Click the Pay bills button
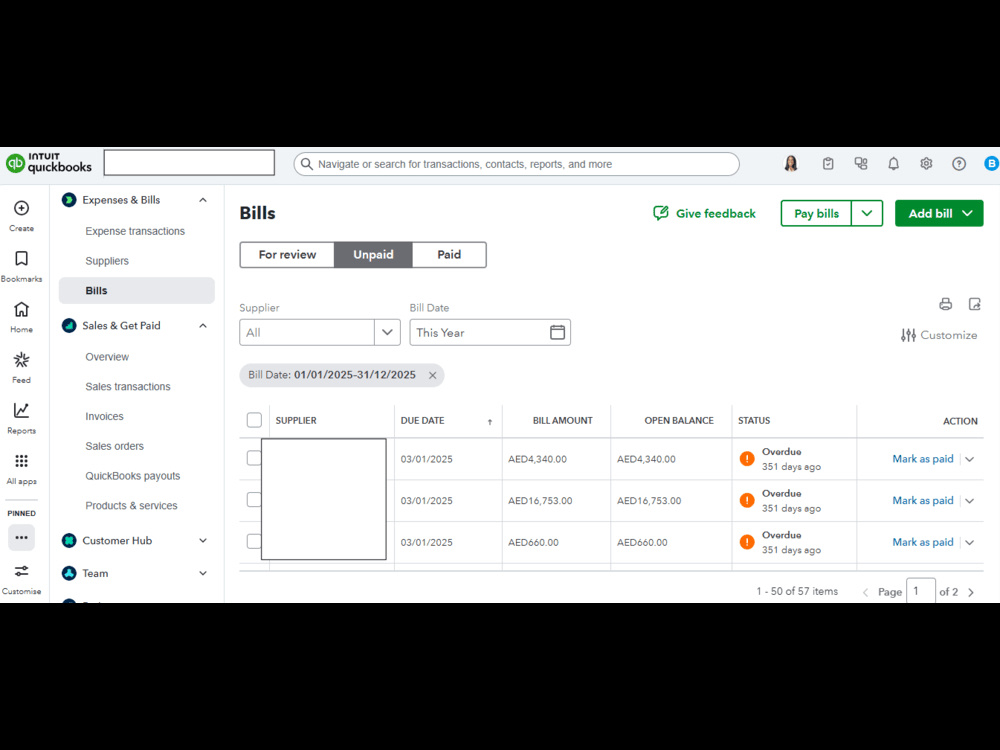Viewport: 1000px width, 750px height. point(816,213)
